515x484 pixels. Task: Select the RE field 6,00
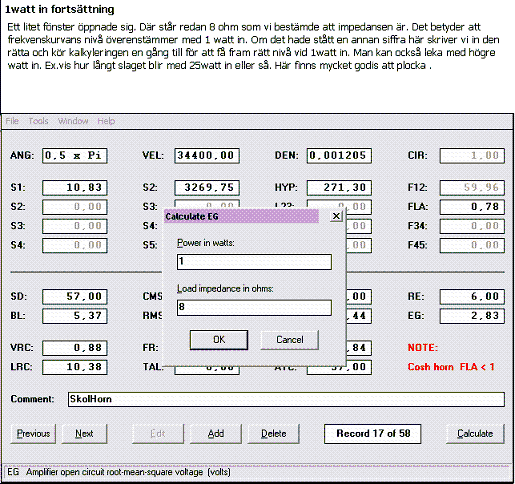472,297
